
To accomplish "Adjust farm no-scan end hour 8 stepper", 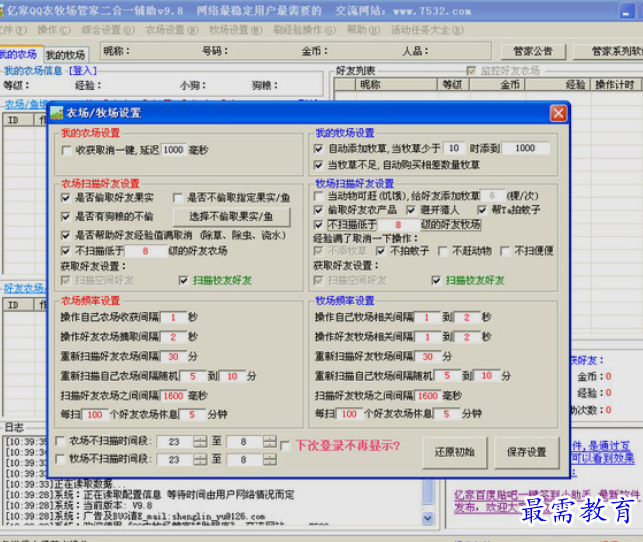I will (270, 442).
